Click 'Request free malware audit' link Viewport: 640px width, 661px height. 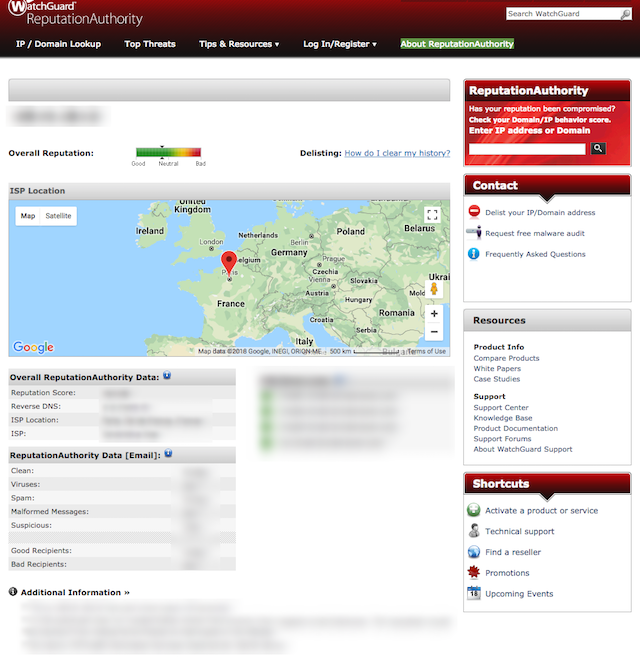tap(535, 233)
